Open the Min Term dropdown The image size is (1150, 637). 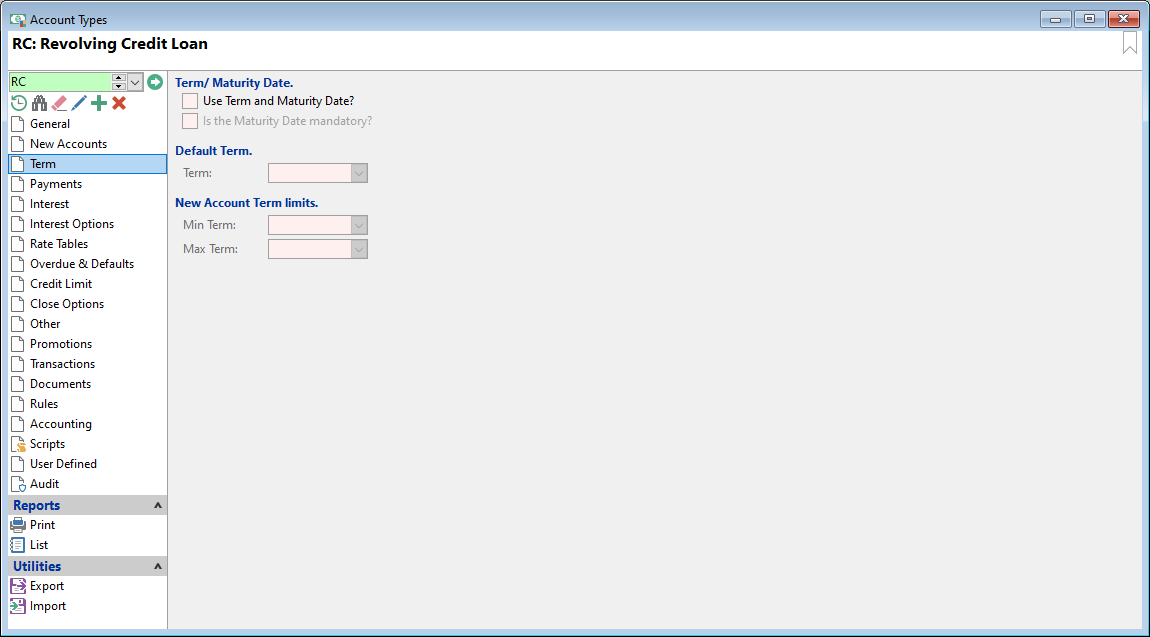[359, 225]
